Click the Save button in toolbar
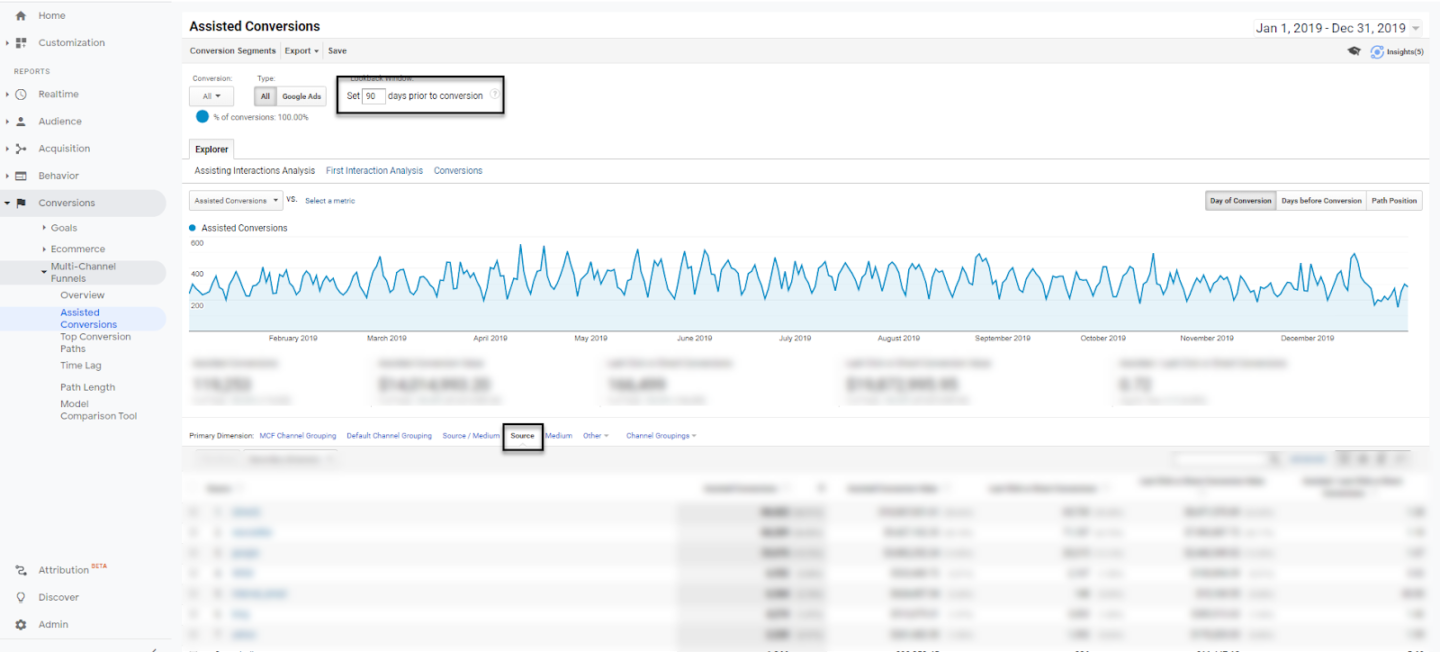The width and height of the screenshot is (1440, 652). (337, 51)
